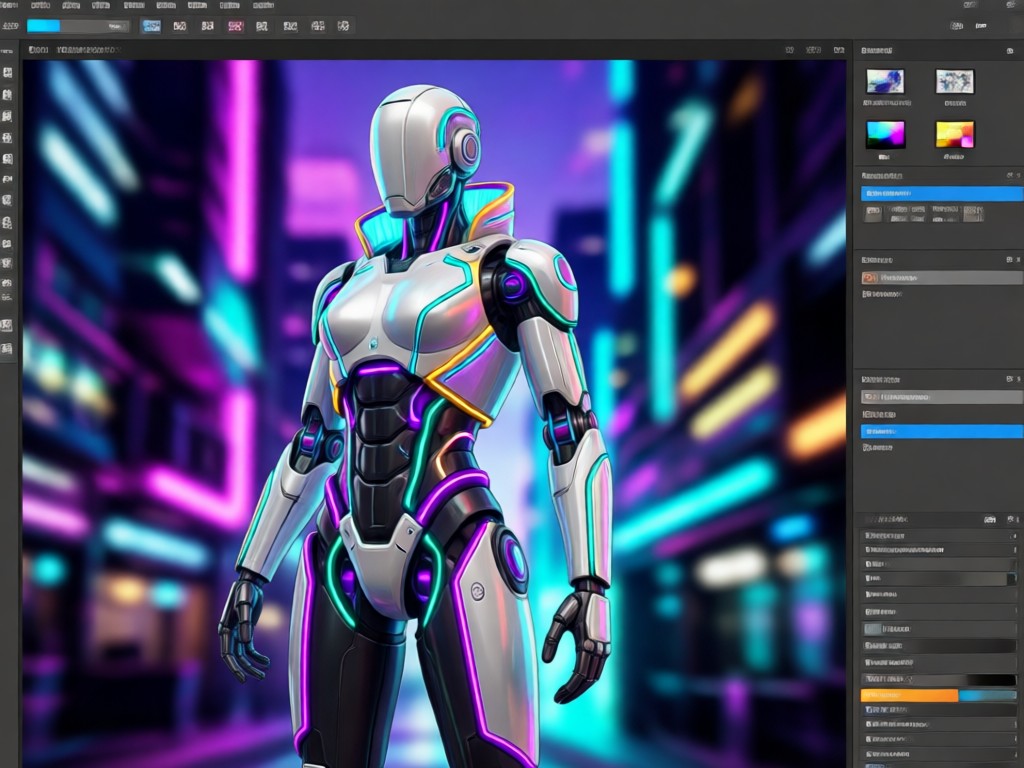Select the bottom-most tool in the left tool strip
This screenshot has height=768, width=1024.
tap(7, 348)
